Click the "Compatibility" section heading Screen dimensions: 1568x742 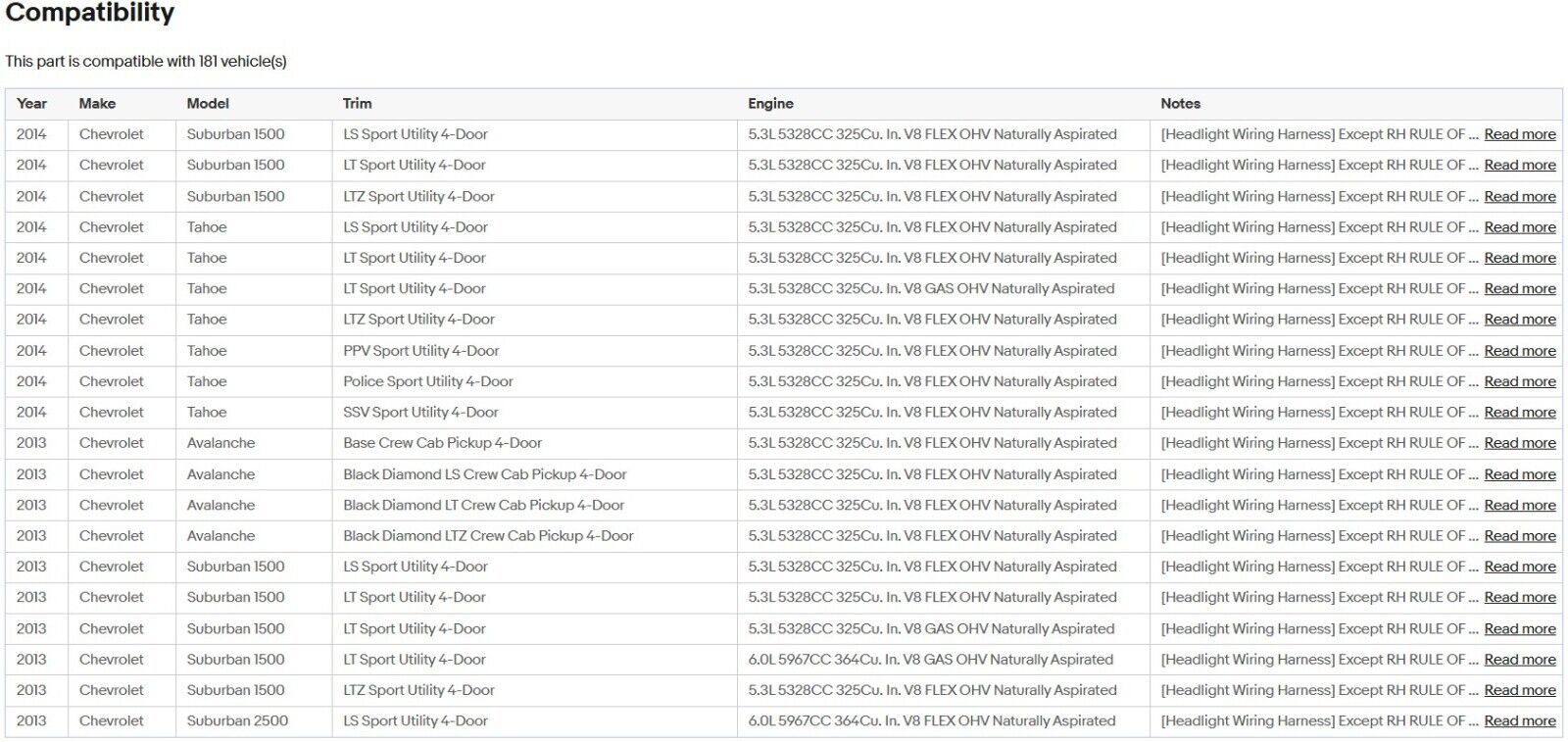point(90,13)
